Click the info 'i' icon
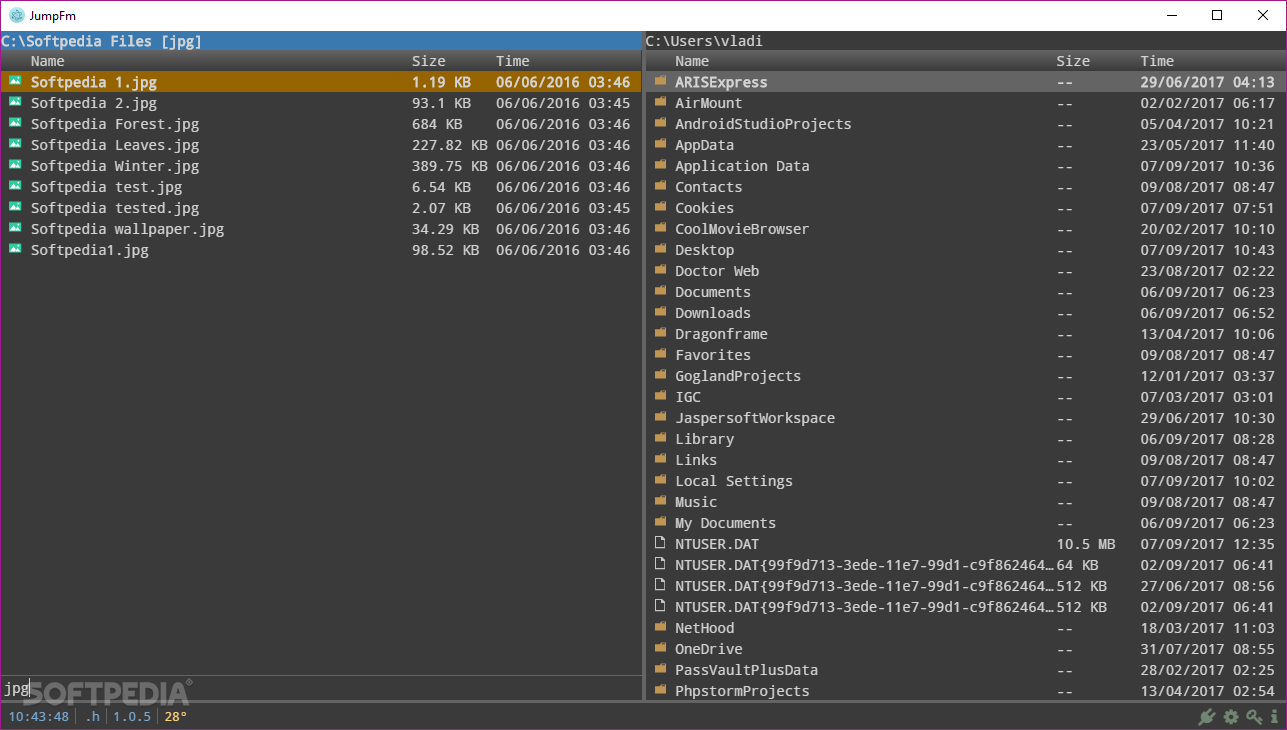 1274,716
